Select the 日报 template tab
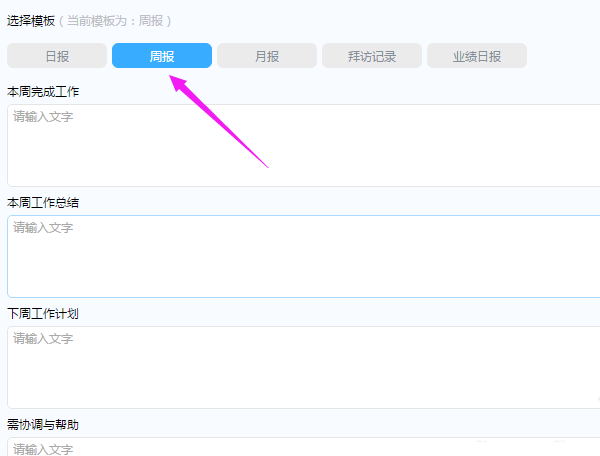This screenshot has height=456, width=600. [x=57, y=56]
